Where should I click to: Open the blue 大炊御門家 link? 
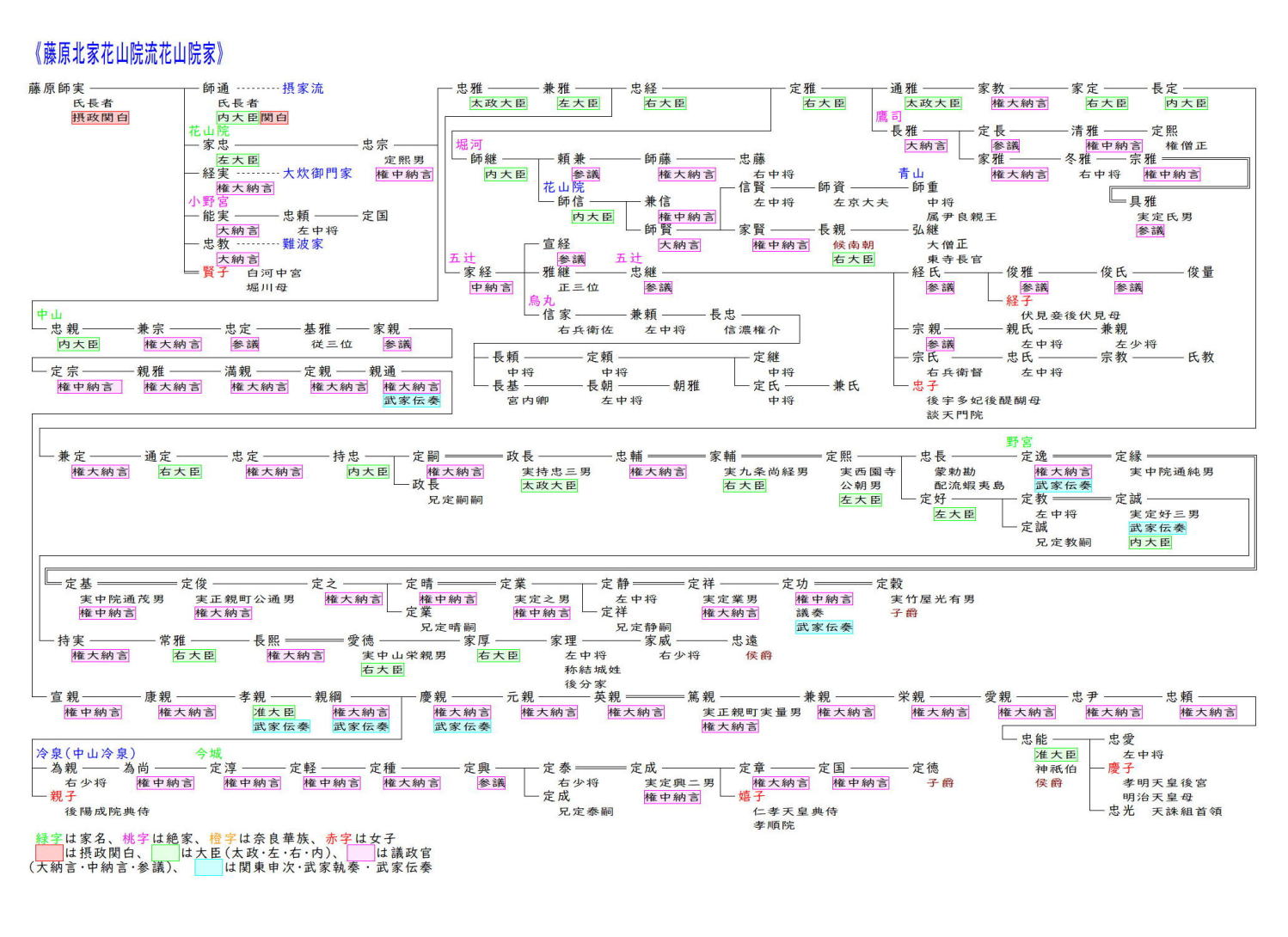pyautogui.click(x=317, y=173)
